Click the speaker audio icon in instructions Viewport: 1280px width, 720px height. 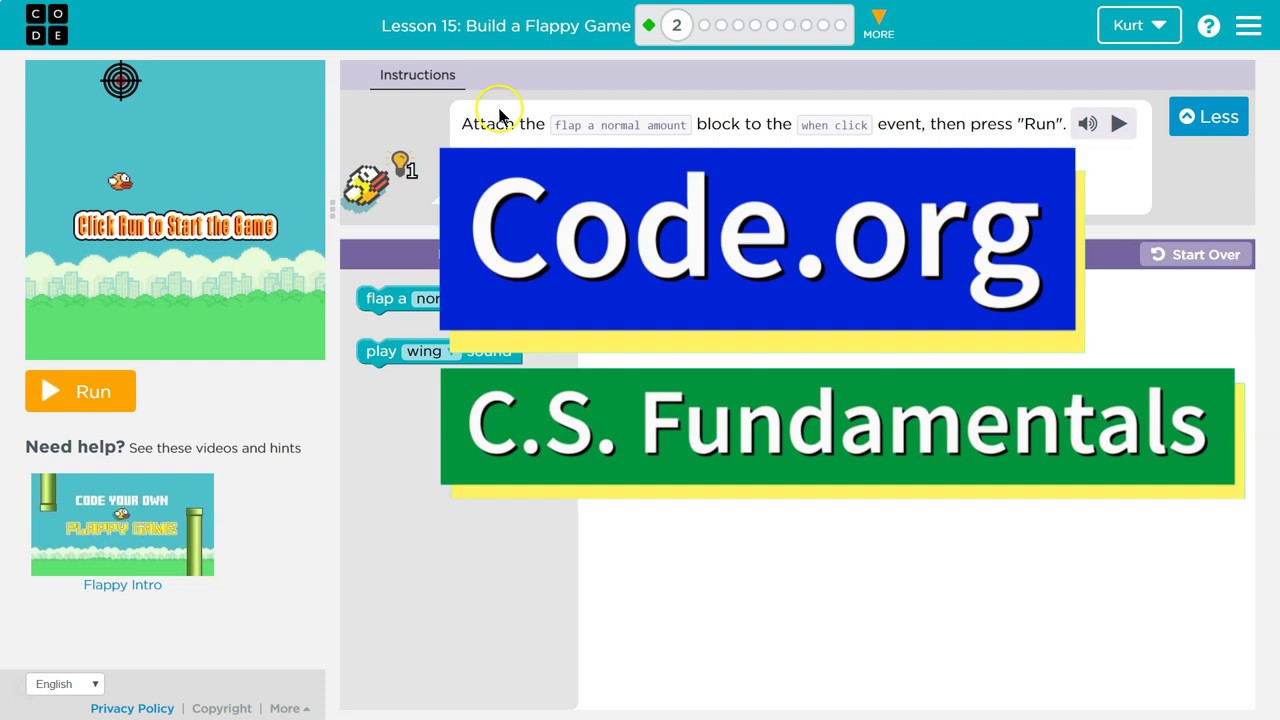pyautogui.click(x=1087, y=124)
